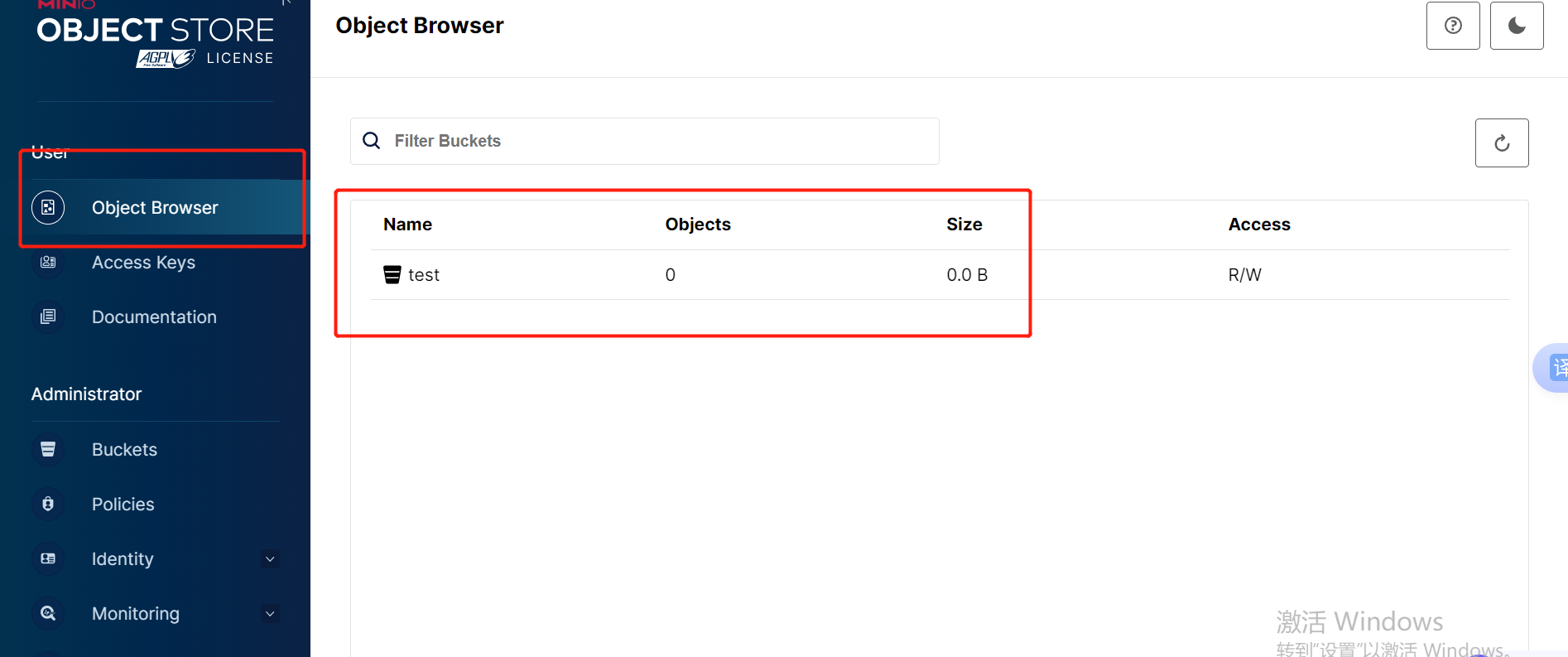
Task: Expand the Identity submenu chevron
Action: (270, 559)
